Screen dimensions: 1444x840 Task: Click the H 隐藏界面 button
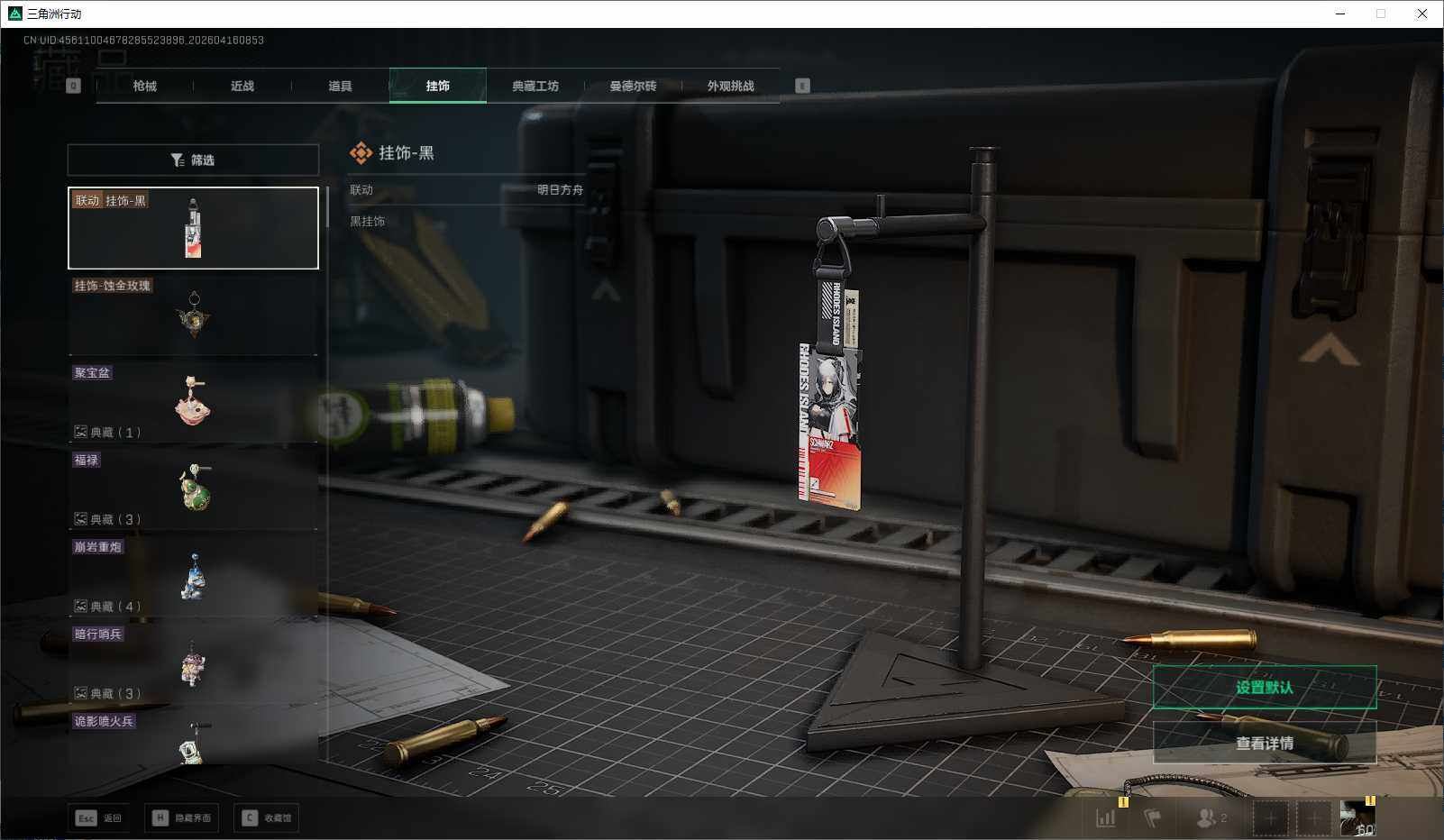coord(181,818)
